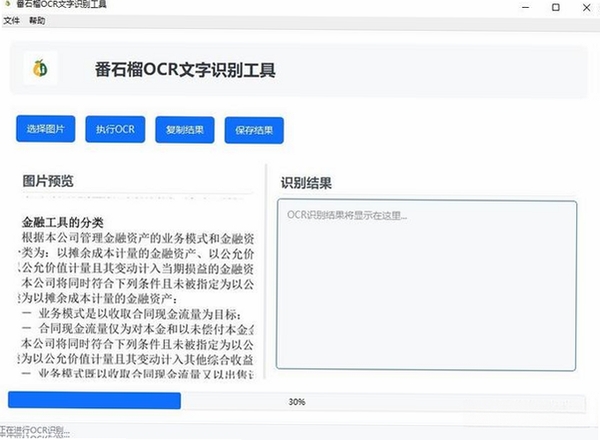Minimize the OCR tool window

(x=526, y=7)
